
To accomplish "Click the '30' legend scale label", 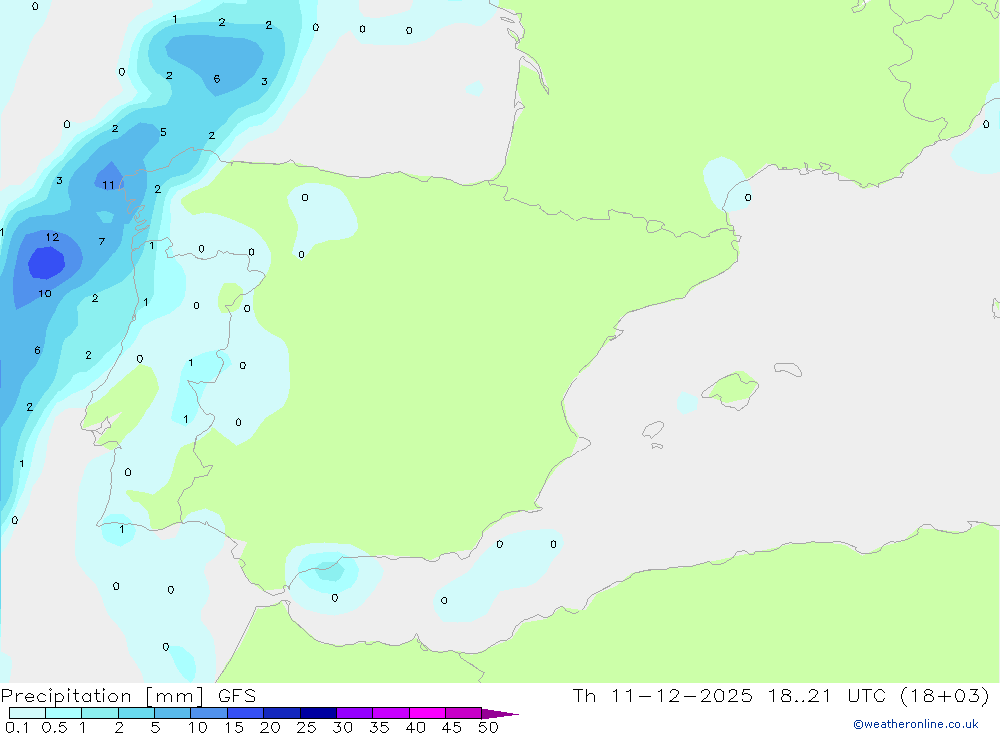I will [343, 727].
